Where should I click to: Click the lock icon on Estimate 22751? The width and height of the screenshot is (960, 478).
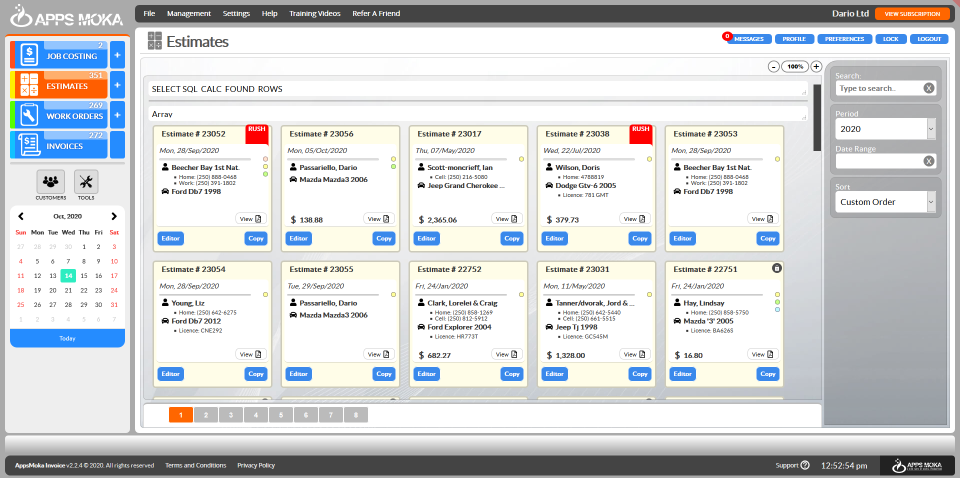(776, 268)
